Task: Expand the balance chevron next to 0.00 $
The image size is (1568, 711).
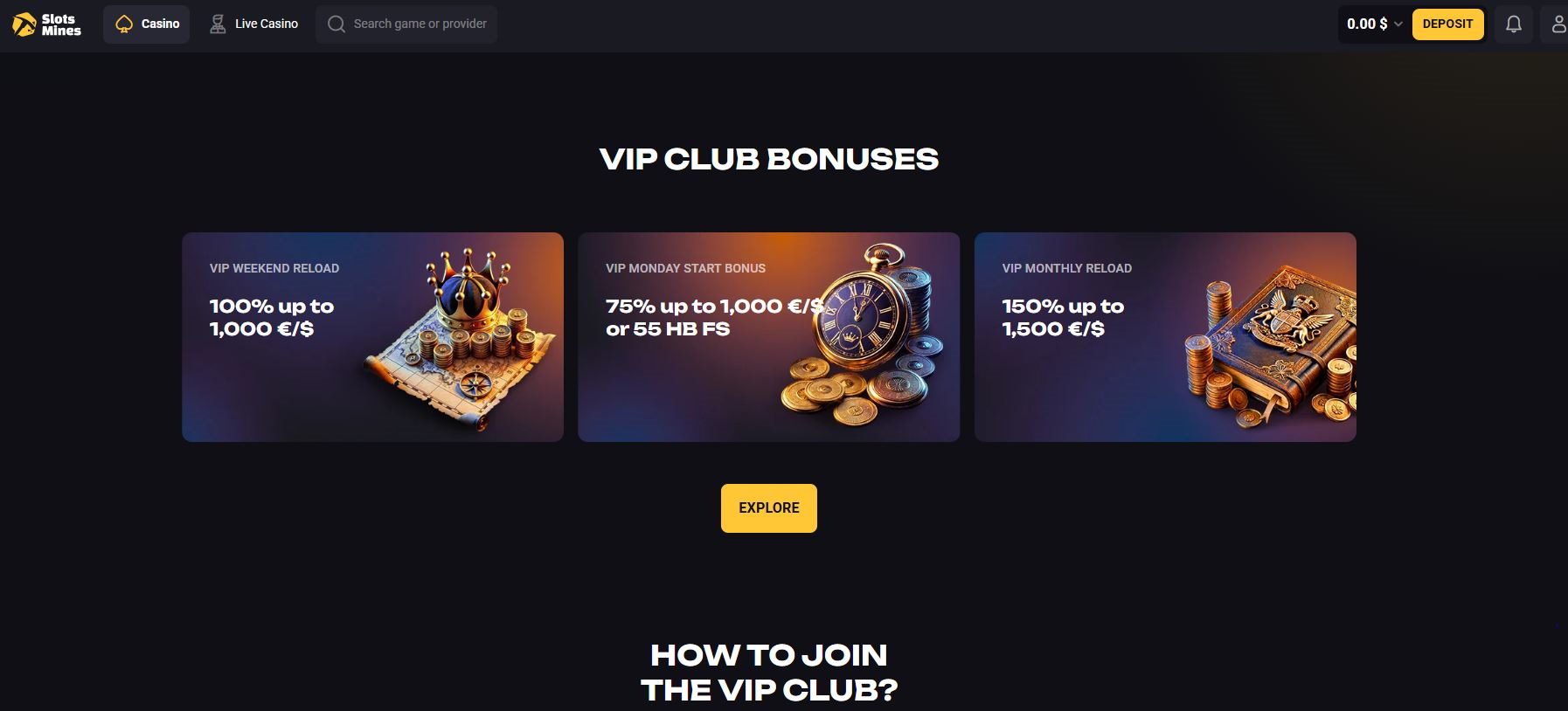Action: [x=1398, y=24]
